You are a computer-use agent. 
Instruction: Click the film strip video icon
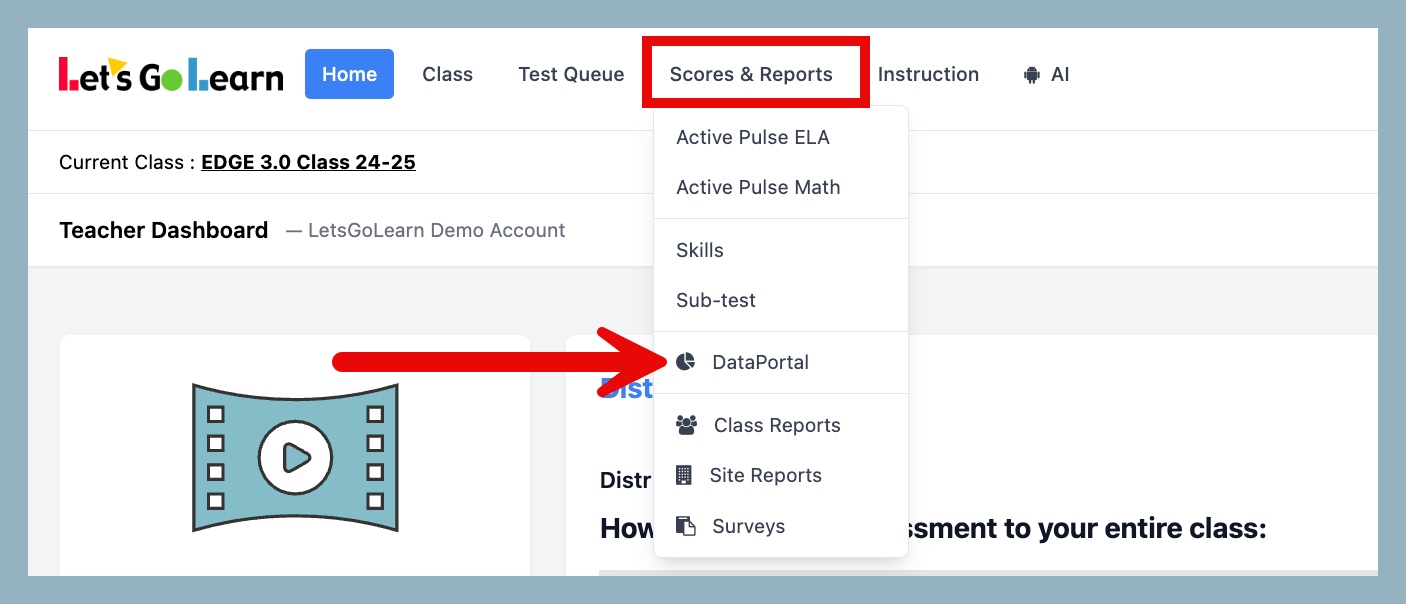pyautogui.click(x=295, y=457)
